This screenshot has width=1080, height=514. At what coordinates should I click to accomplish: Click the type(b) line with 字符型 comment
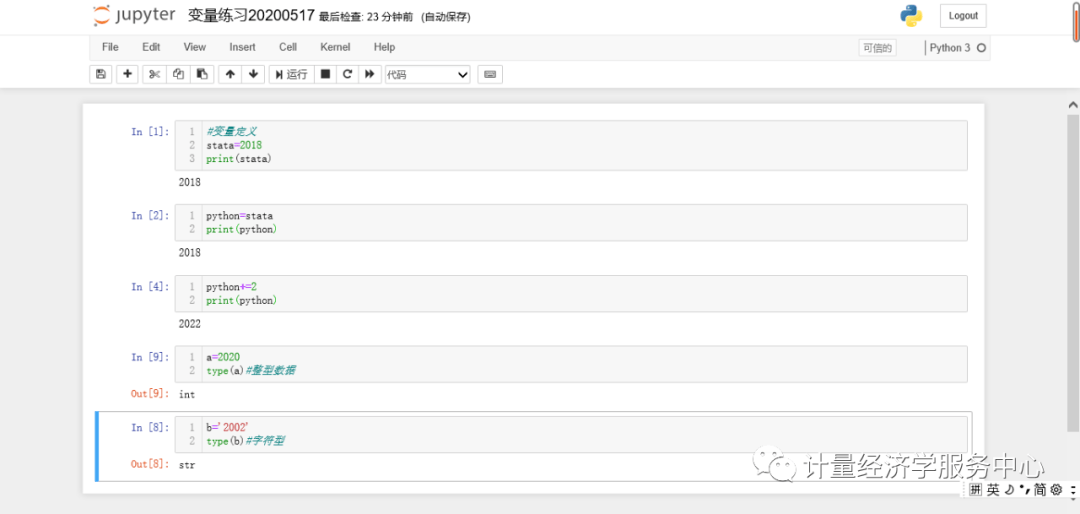click(245, 441)
